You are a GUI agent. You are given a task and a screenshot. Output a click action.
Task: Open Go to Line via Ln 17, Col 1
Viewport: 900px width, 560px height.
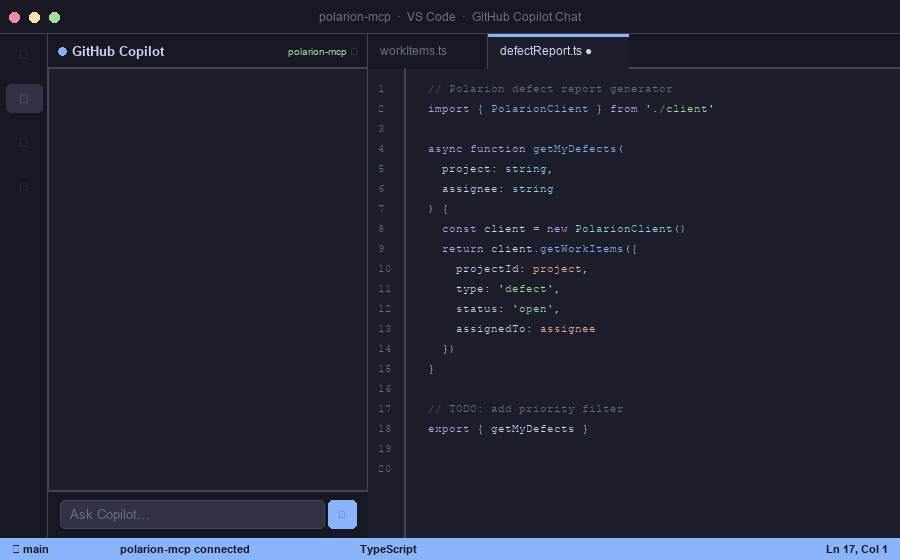point(856,549)
